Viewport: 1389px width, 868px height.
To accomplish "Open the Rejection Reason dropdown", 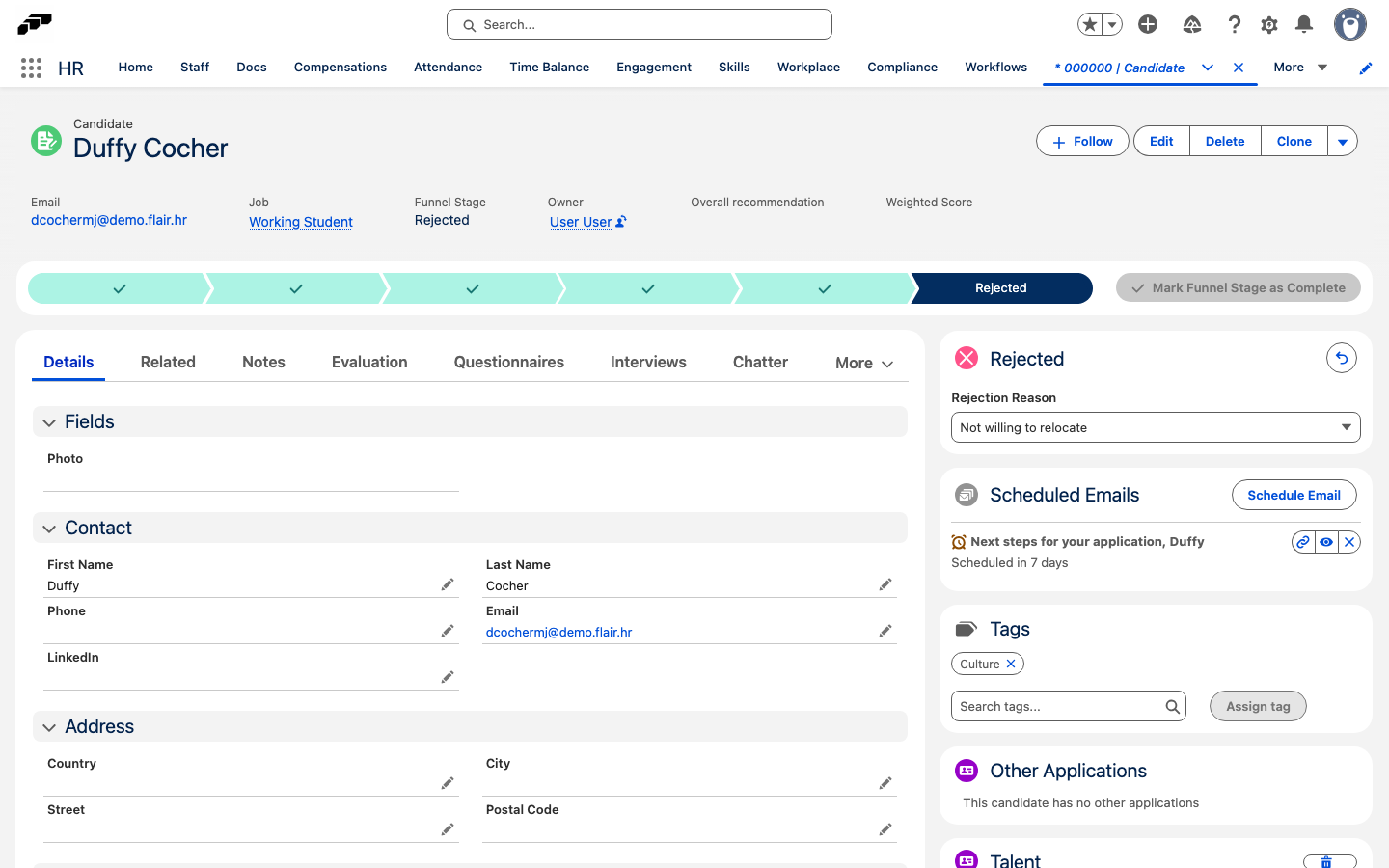I will click(1156, 427).
